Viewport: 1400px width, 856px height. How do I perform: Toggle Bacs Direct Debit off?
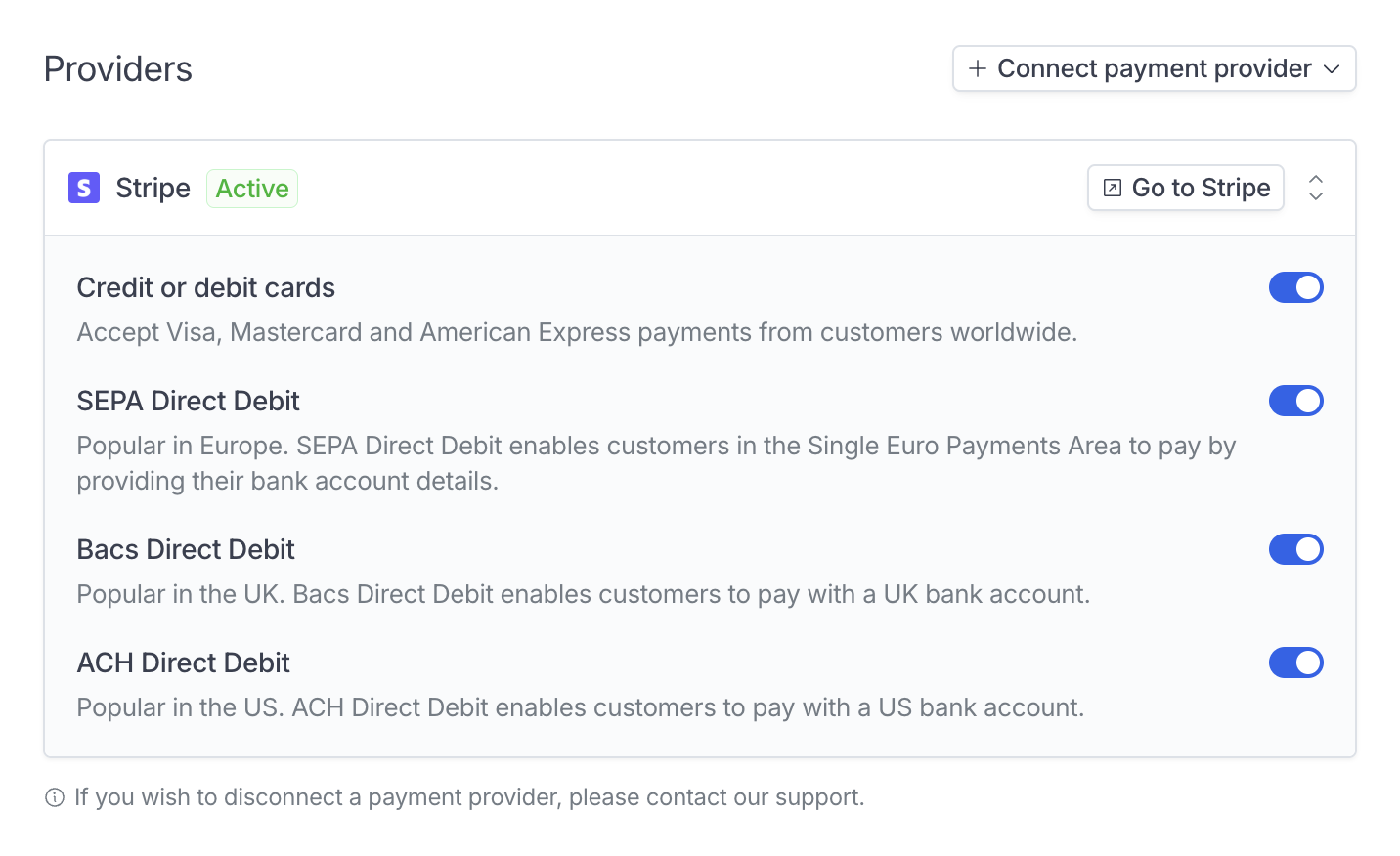(1296, 549)
